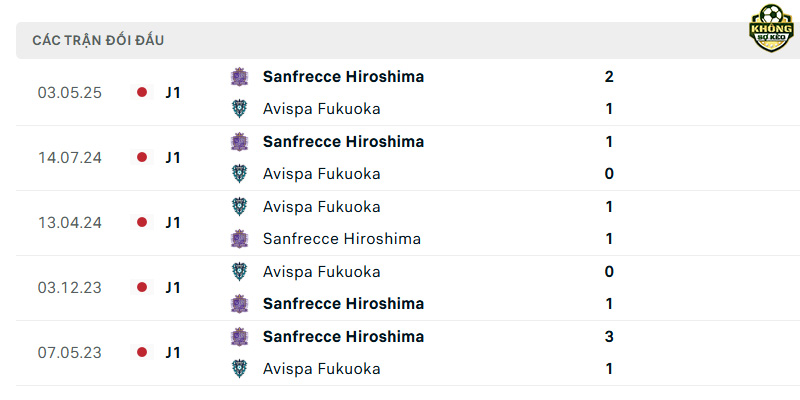Click Sanfrecce Hiroshima crest in 03.05.25 match

click(239, 77)
